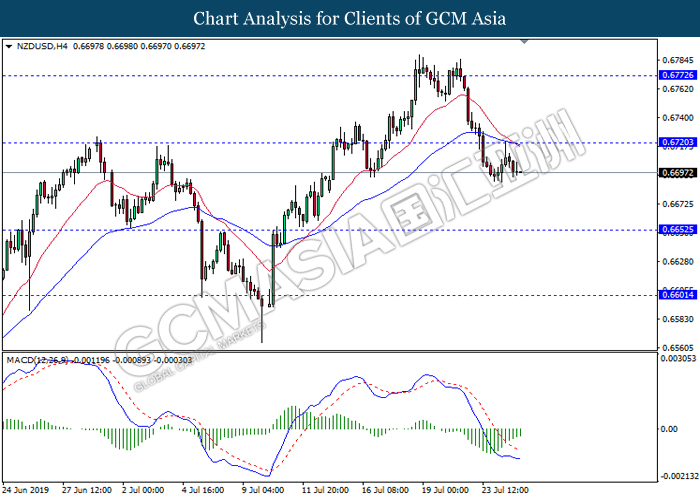700x500 pixels.
Task: Click the 16 Jul 08:00 time label
Action: (x=385, y=490)
